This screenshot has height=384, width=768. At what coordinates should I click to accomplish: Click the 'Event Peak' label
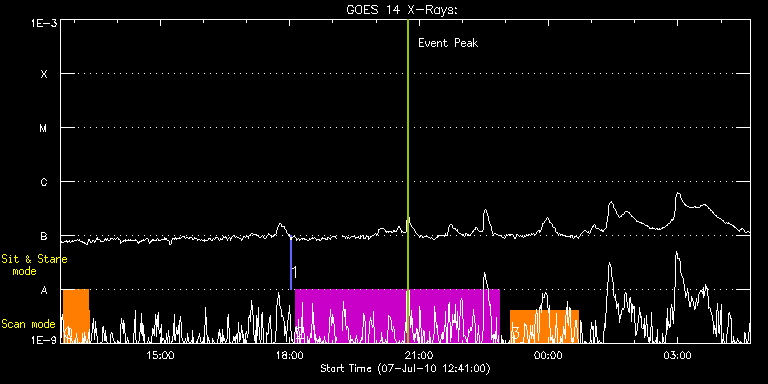[x=448, y=43]
